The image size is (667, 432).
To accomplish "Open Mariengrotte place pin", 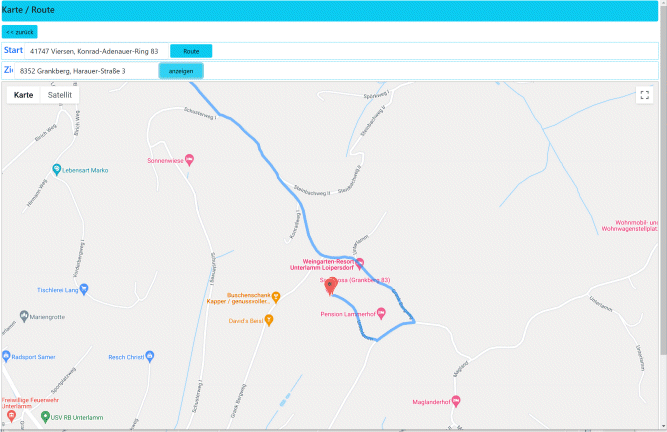I will click(24, 316).
